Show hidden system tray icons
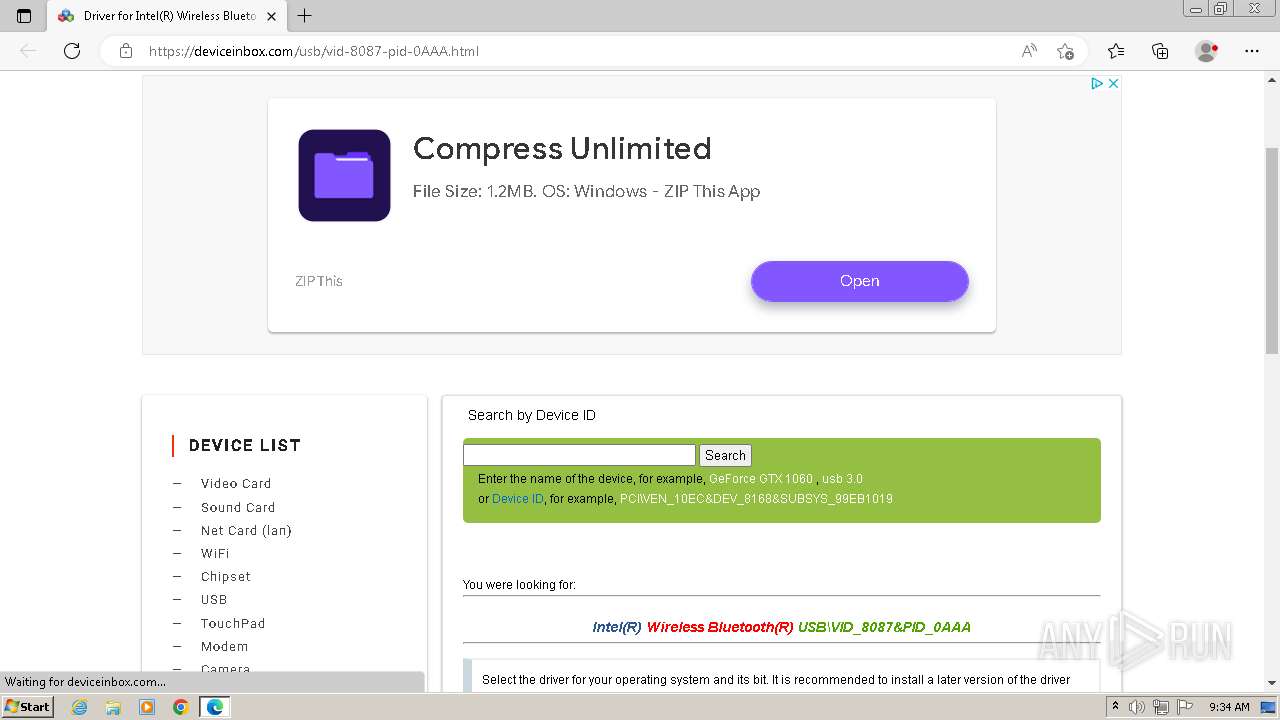Image resolution: width=1280 pixels, height=720 pixels. point(1115,707)
